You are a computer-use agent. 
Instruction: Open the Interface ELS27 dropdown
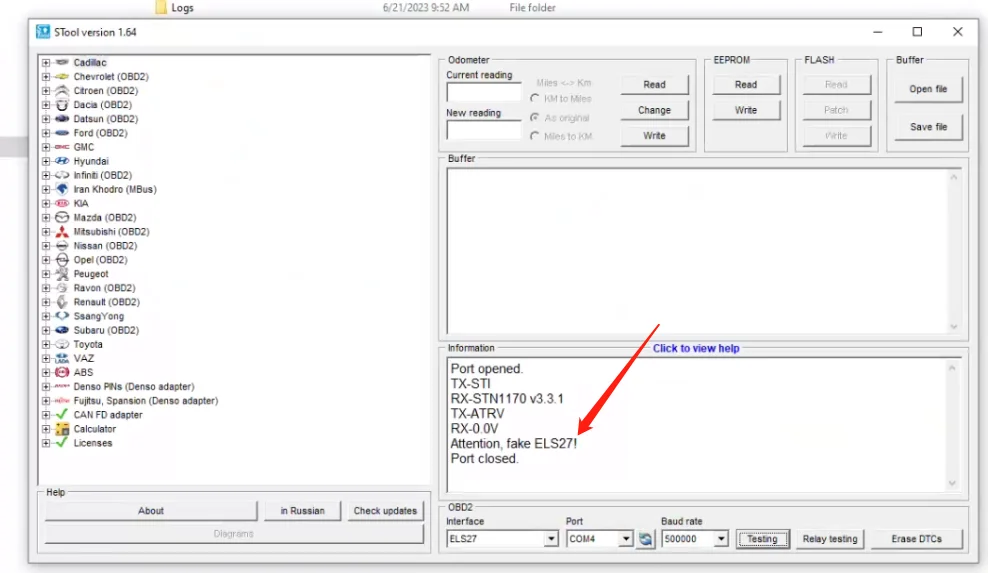pos(551,539)
